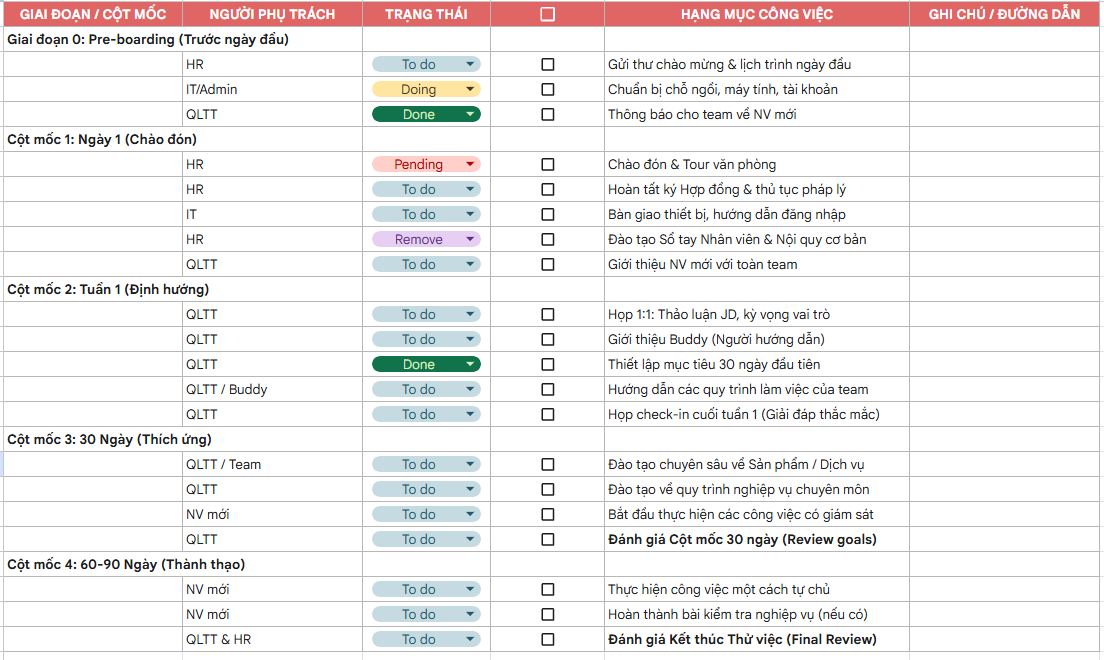The height and width of the screenshot is (660, 1104).
Task: Open "Done" dropdown for "Thiết lập mục tiêu 30 ngày"
Action: 470,364
